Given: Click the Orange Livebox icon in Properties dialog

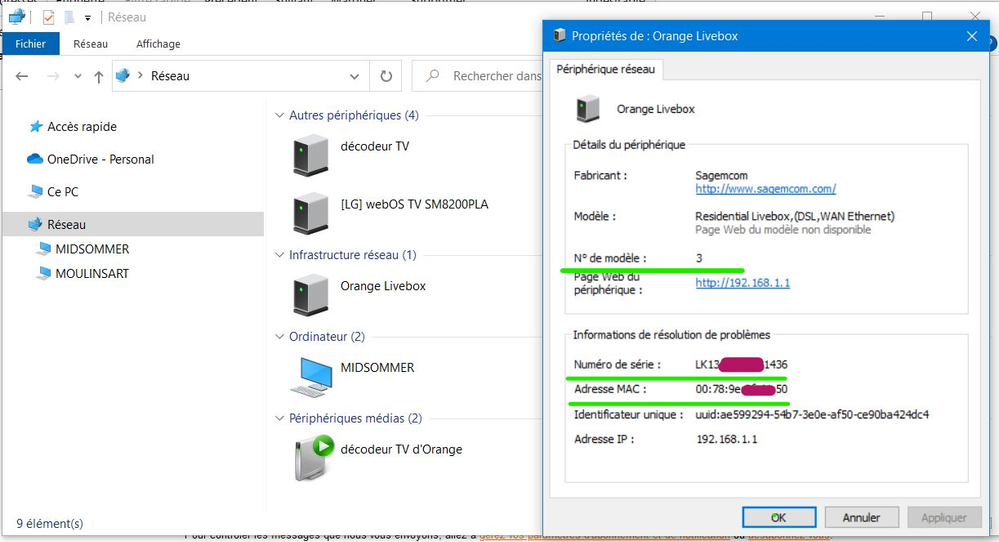Looking at the screenshot, I should pos(587,108).
